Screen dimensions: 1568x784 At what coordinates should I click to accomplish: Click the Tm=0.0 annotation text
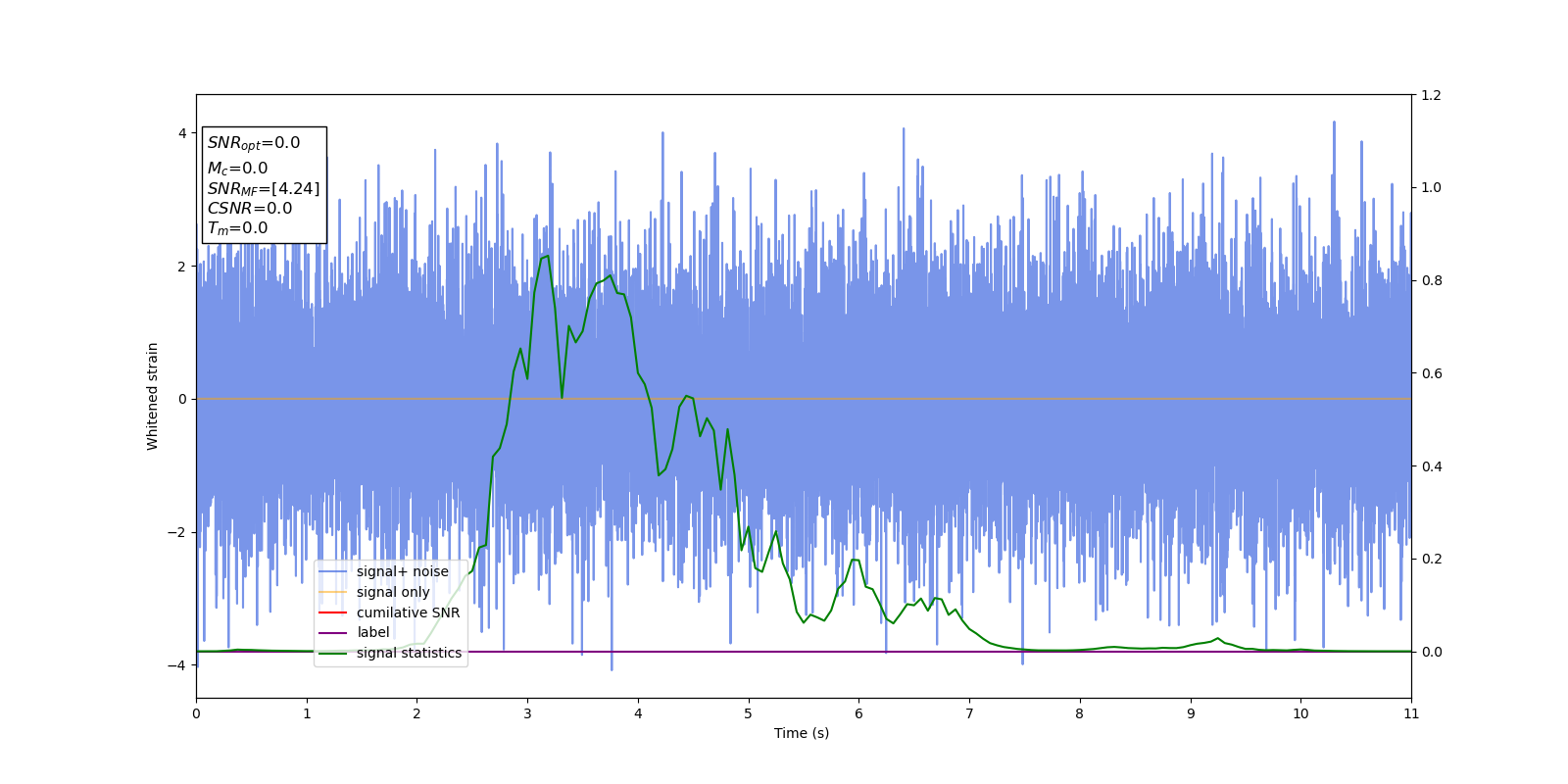(x=237, y=228)
